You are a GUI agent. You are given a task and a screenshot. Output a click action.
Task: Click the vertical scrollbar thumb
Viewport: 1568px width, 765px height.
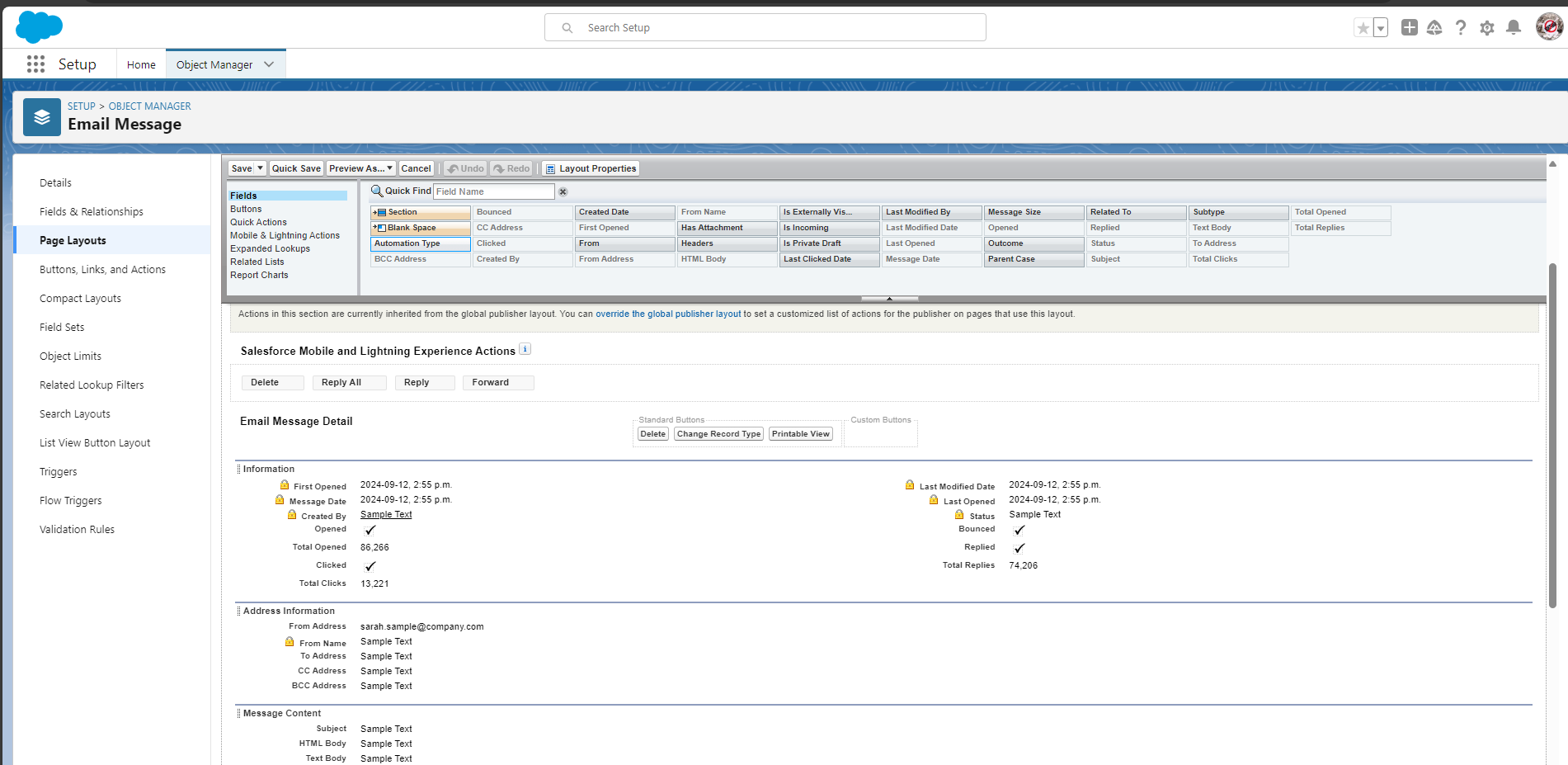1552,436
